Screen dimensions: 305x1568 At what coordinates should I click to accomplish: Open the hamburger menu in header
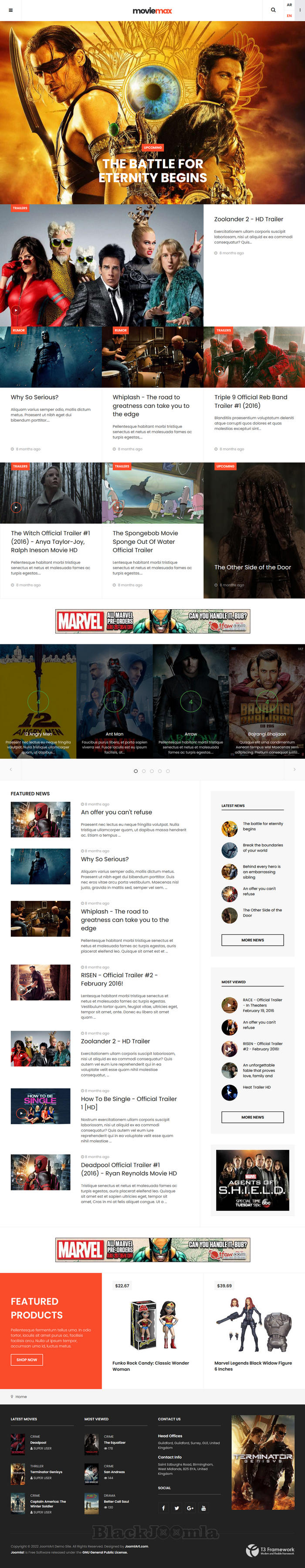[10, 10]
